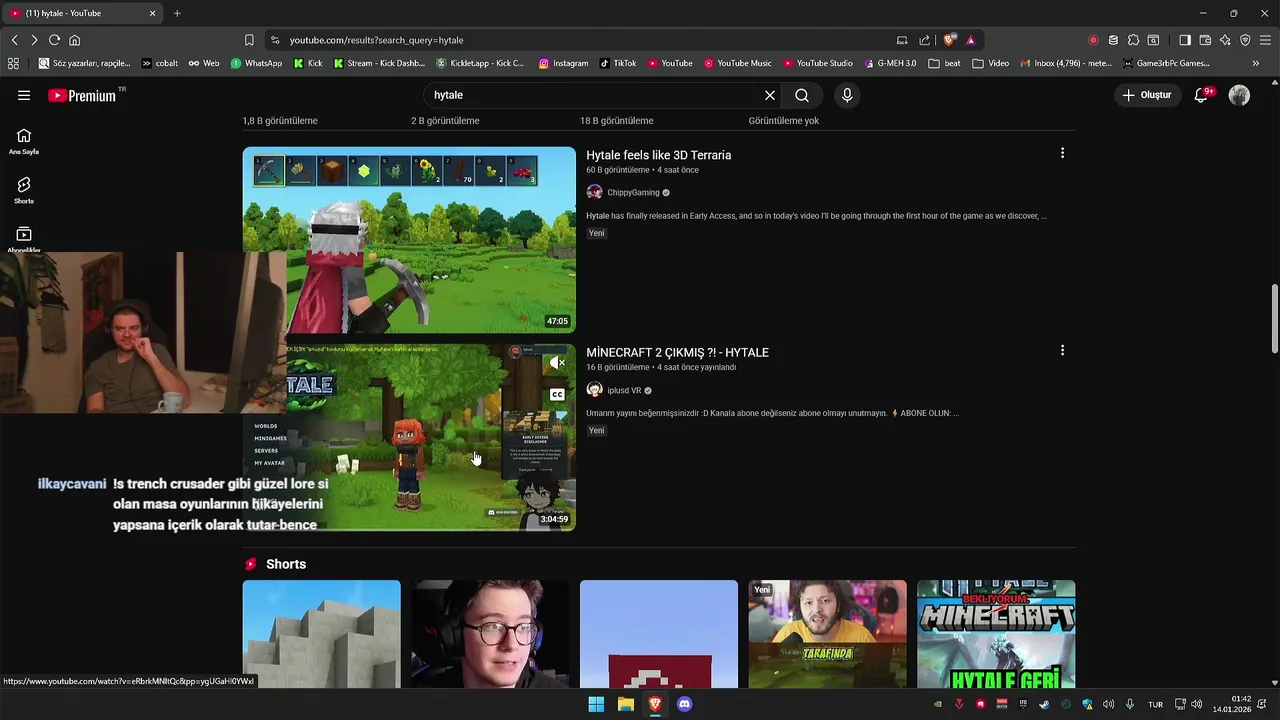Open the Instagram bookmark

pos(563,63)
